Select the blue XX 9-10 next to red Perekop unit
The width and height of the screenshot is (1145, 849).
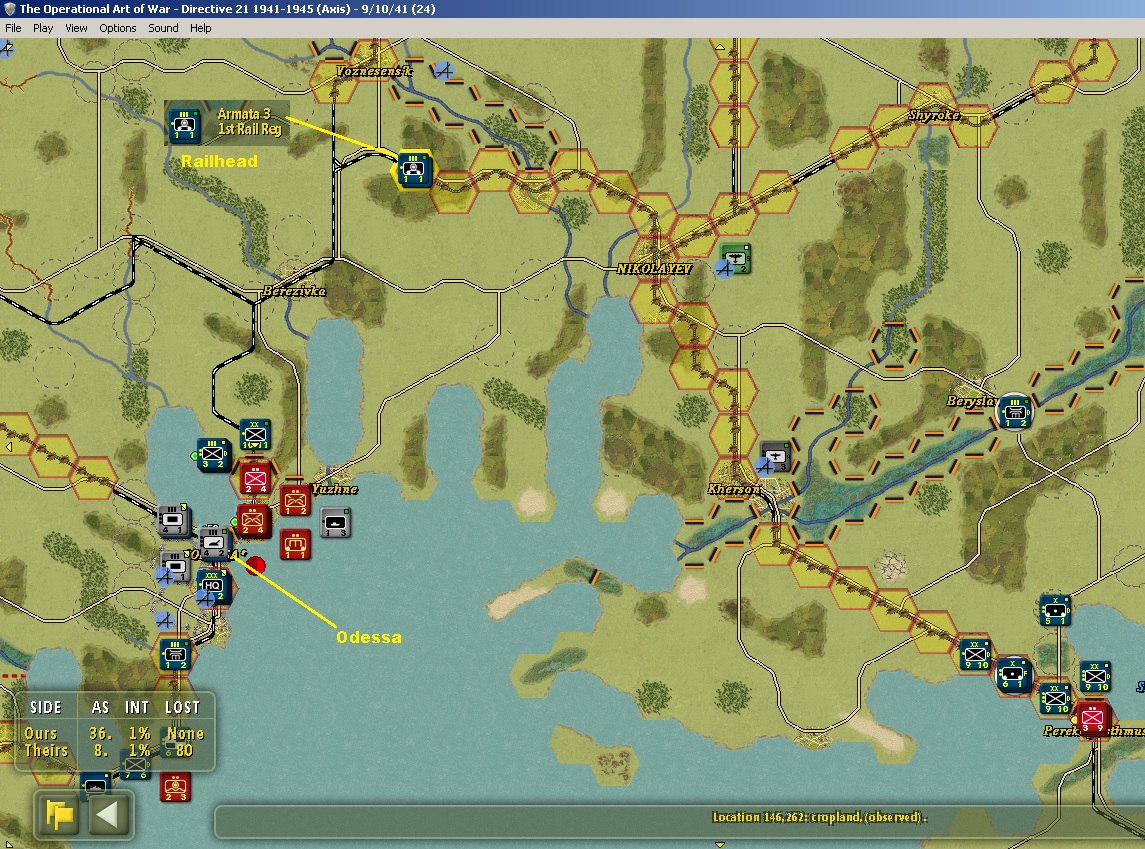pos(1055,698)
